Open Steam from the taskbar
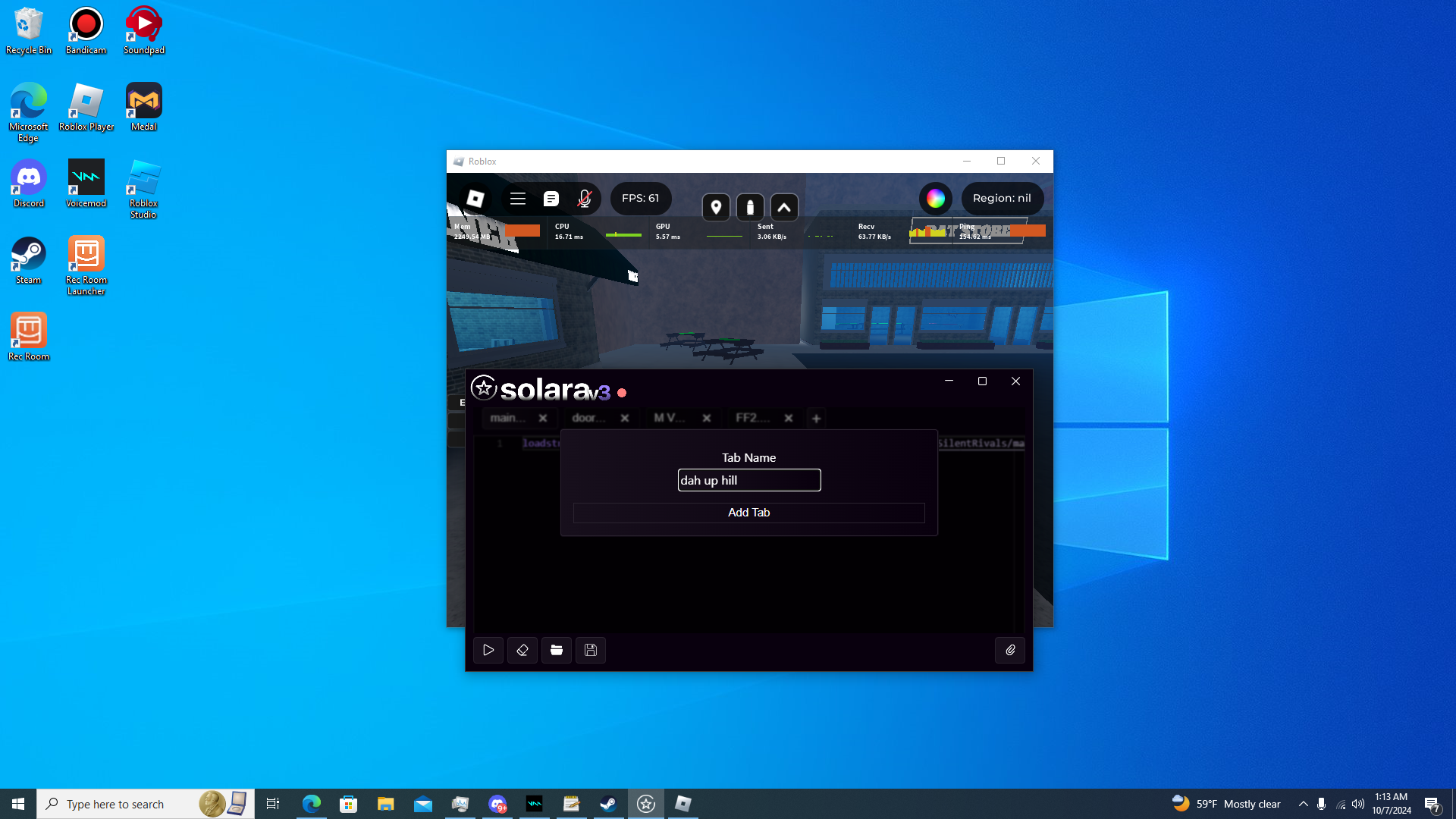 608,804
